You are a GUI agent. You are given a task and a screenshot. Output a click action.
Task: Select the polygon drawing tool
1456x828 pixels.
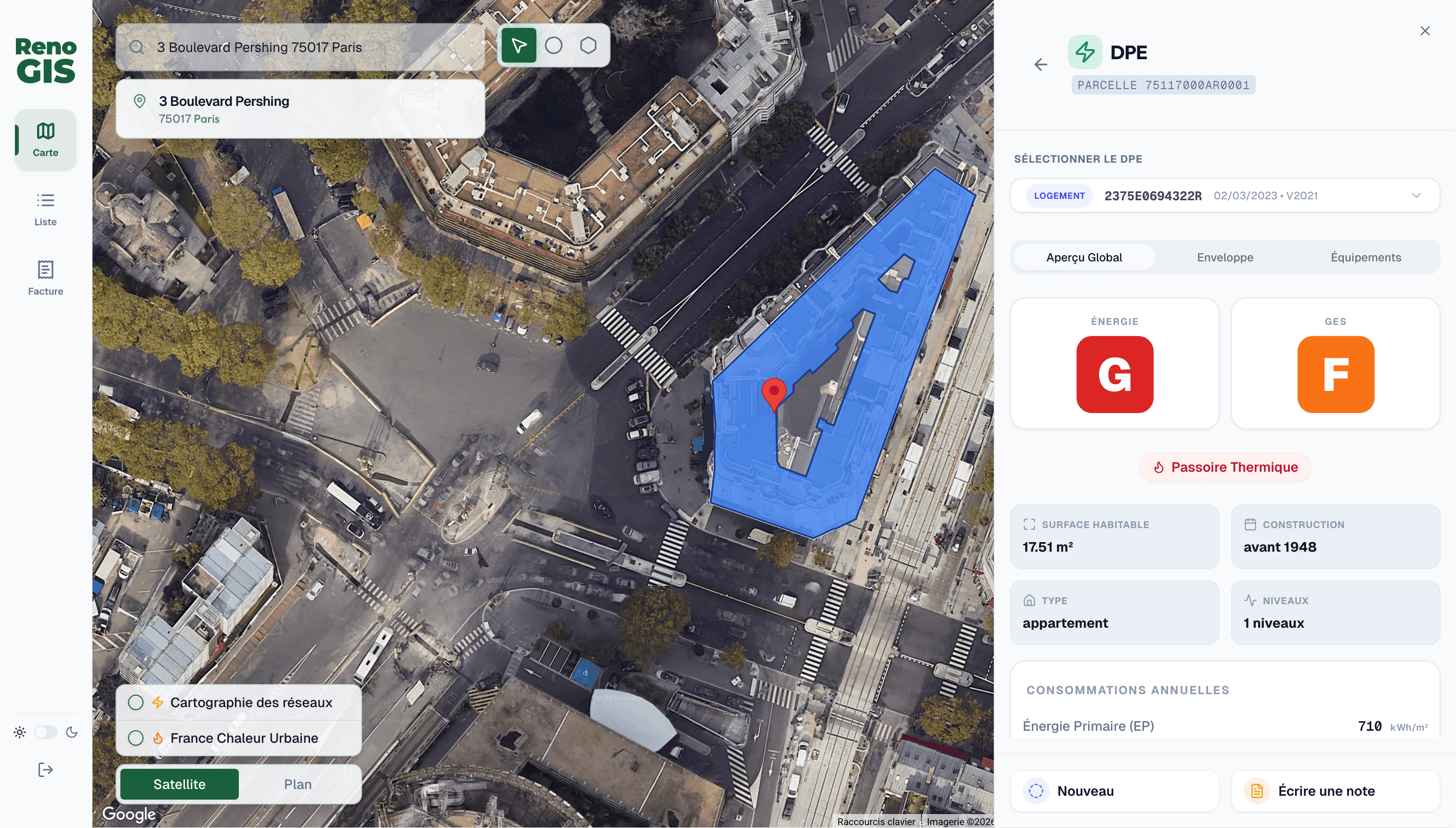coord(588,46)
